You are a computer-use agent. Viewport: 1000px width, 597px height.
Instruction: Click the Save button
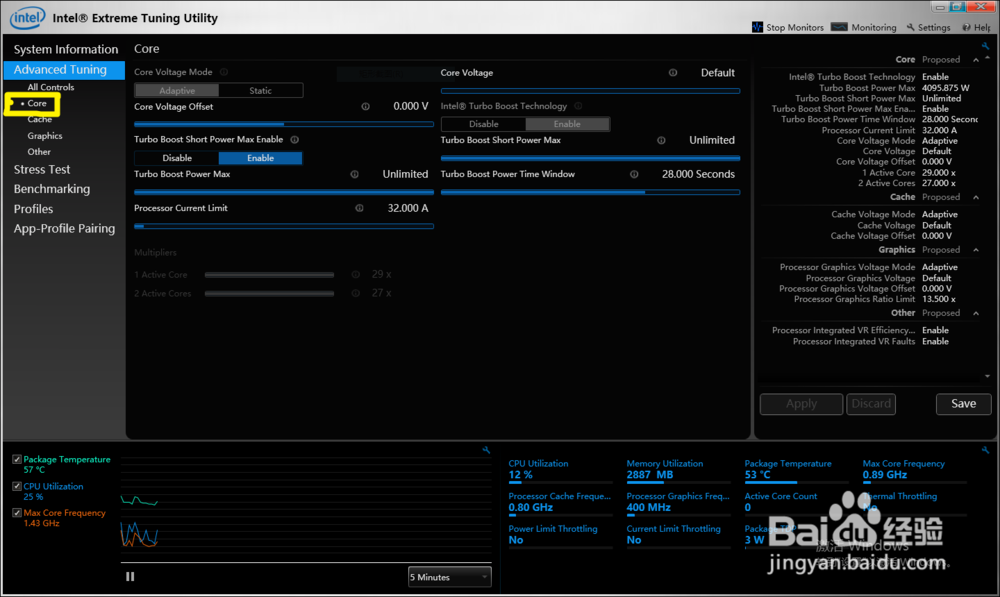pos(963,404)
